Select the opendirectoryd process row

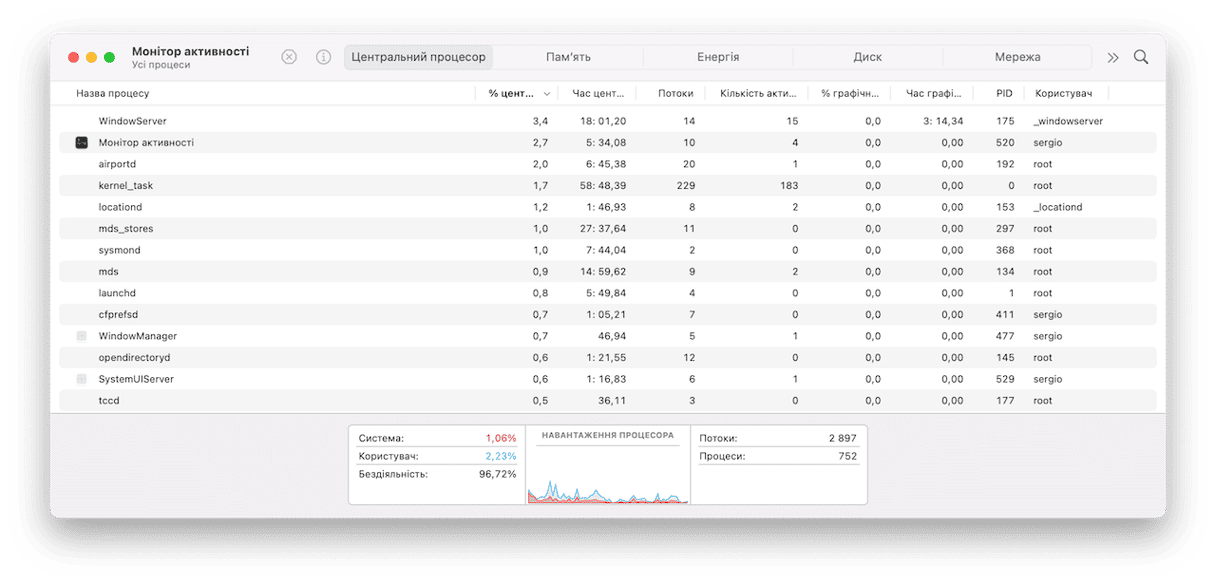608,358
